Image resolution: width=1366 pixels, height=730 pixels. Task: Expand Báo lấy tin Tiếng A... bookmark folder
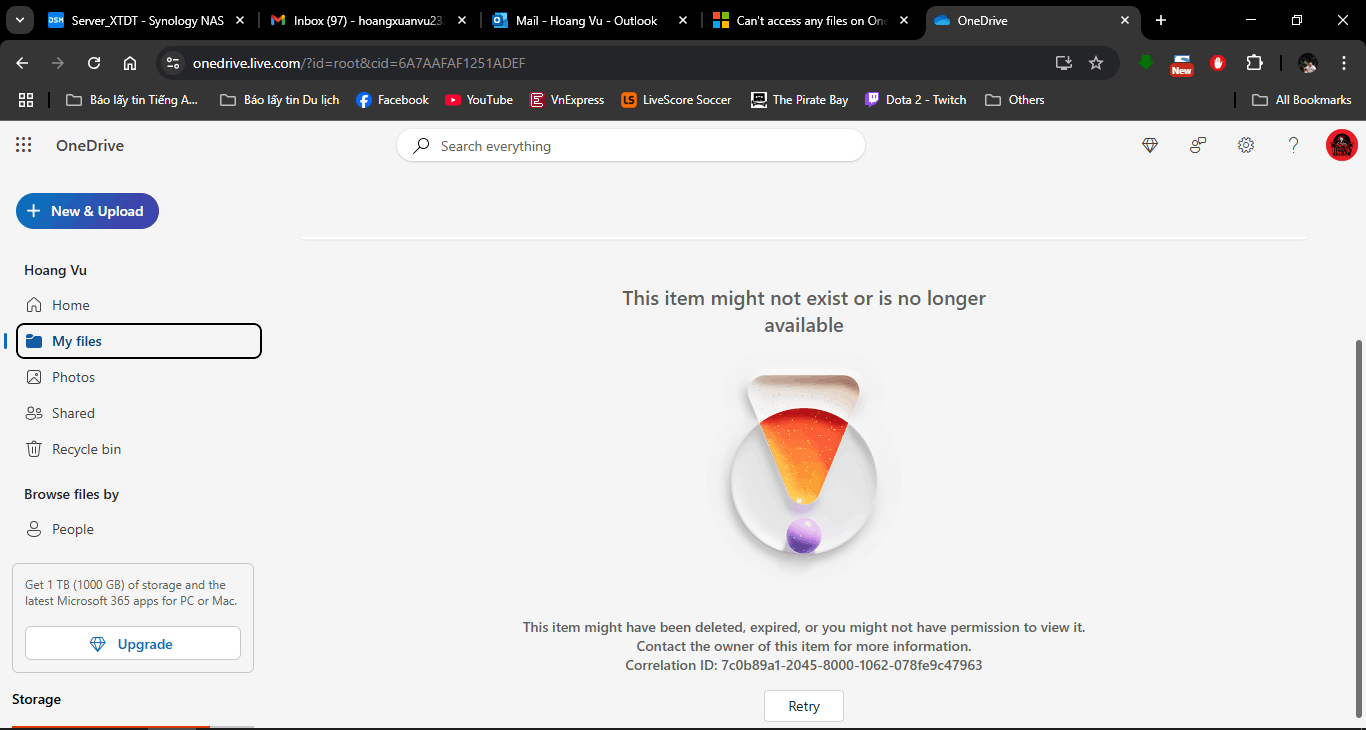[132, 100]
